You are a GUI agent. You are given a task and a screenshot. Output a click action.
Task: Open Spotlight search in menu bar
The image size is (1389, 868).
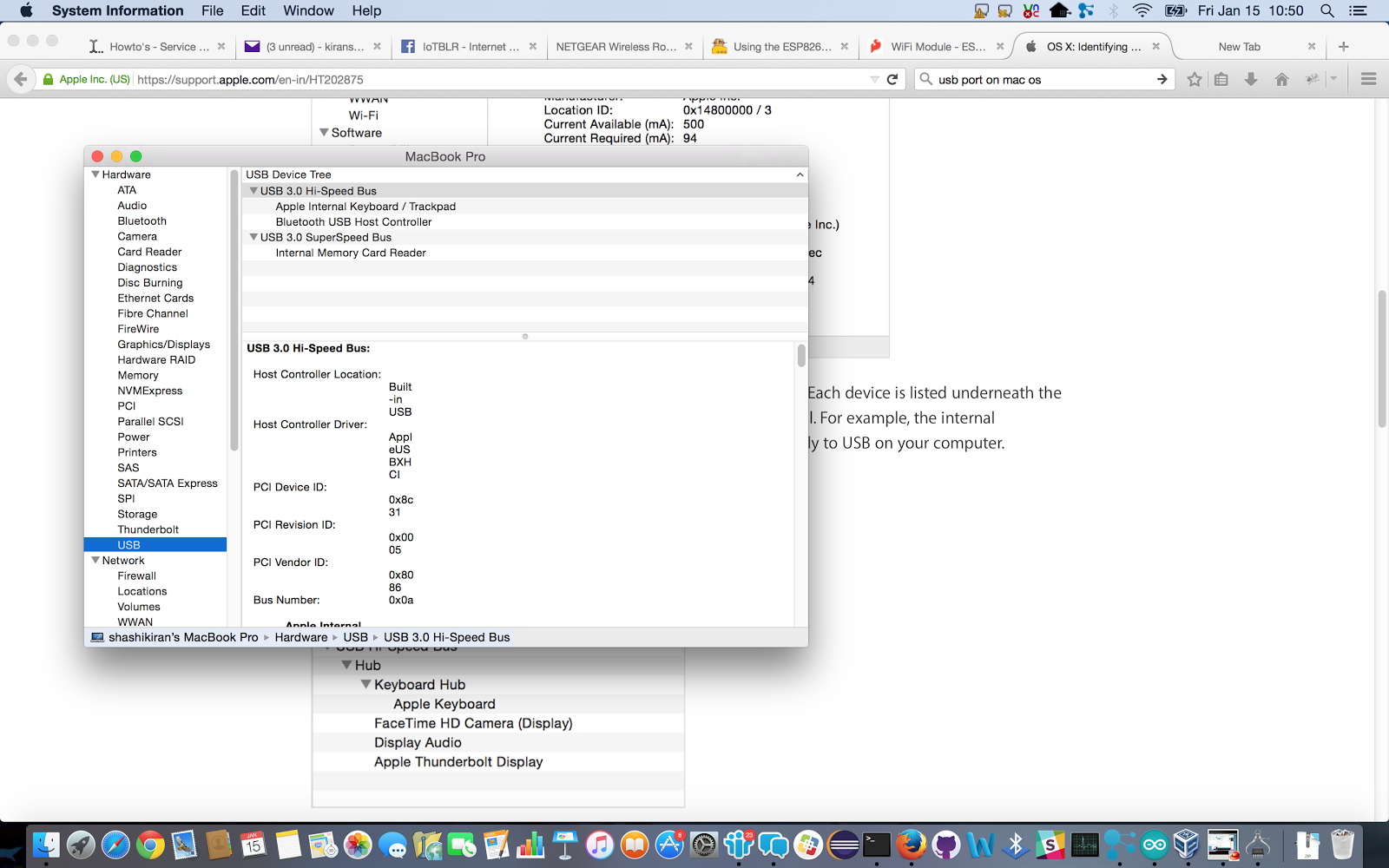pos(1327,10)
